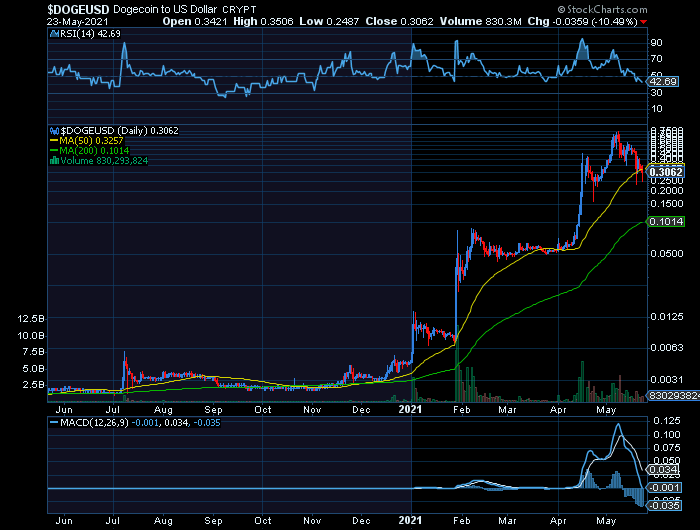Click the Apr label under the price chart
The height and width of the screenshot is (530, 700).
click(558, 410)
